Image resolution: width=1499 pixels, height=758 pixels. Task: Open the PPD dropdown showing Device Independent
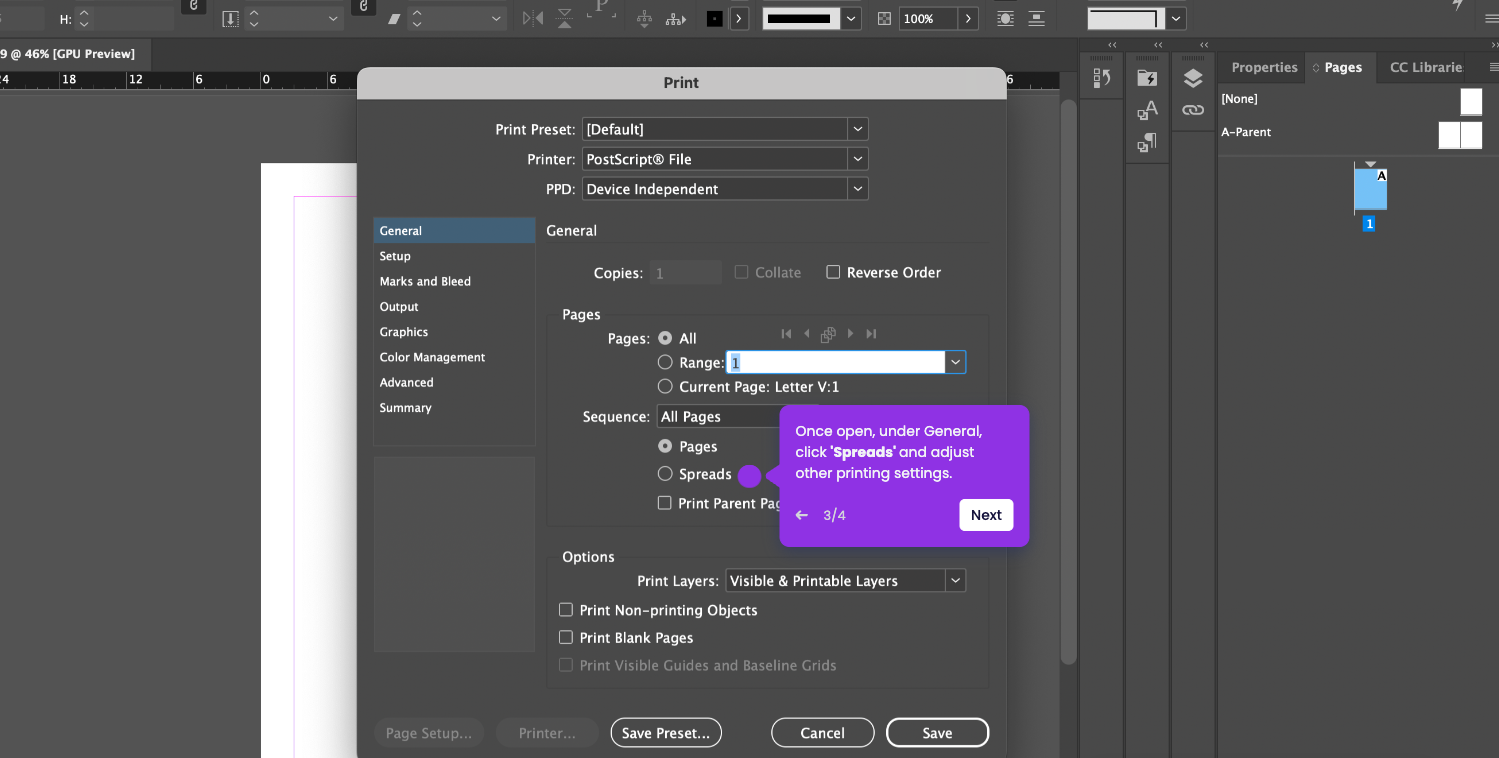[x=725, y=189]
